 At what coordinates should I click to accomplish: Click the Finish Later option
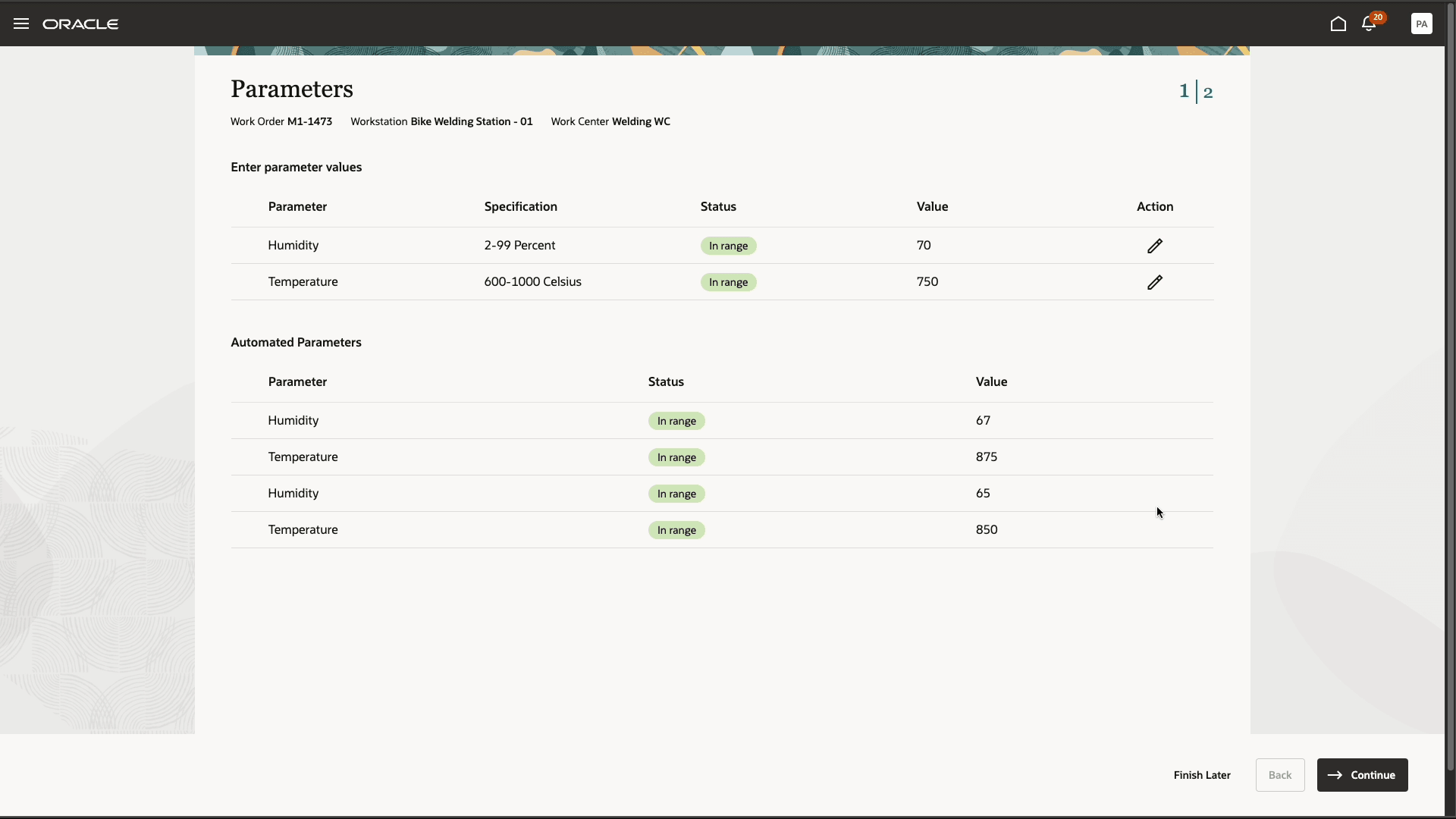tap(1202, 775)
